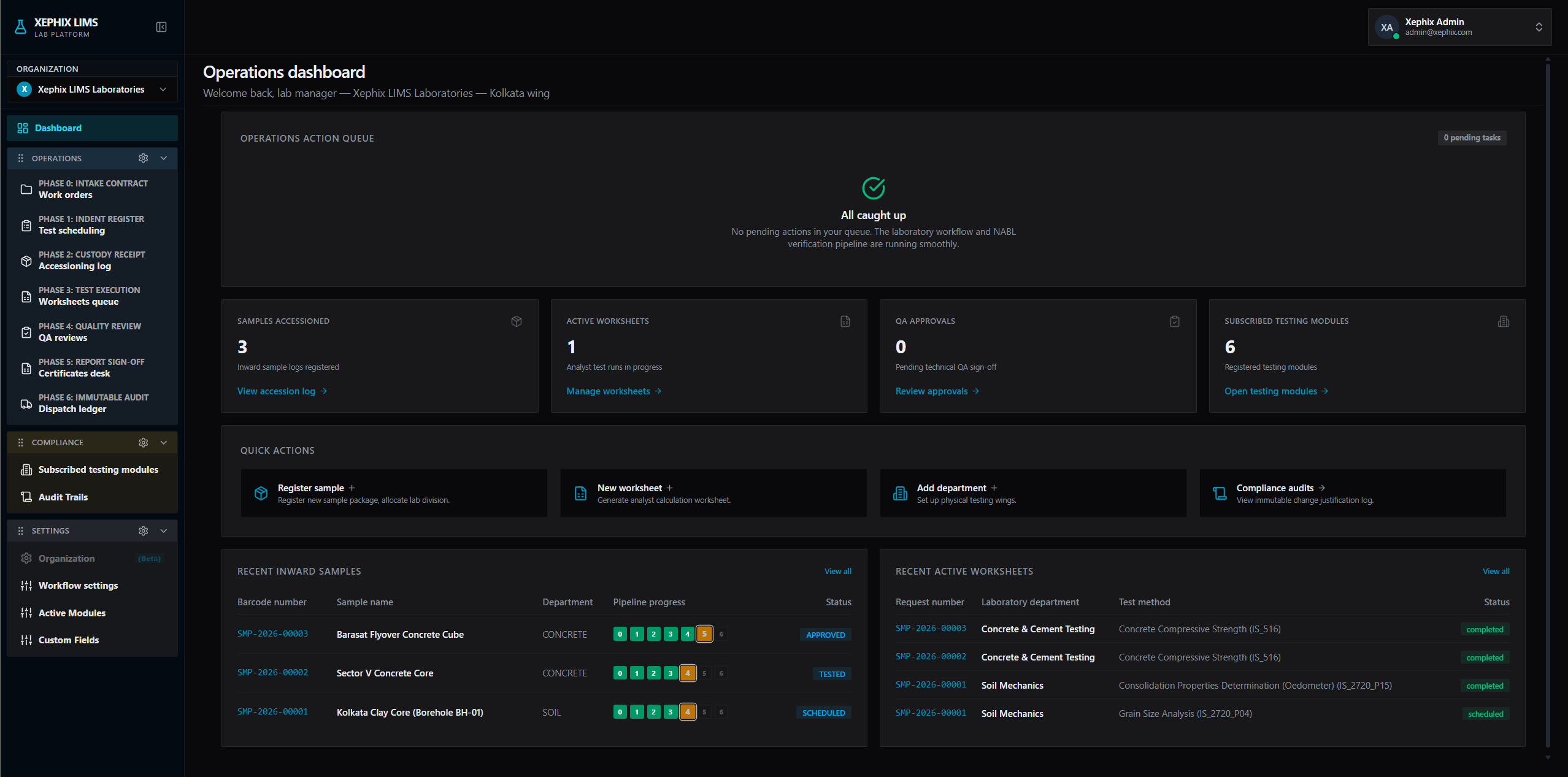Open Phase 1 Test scheduling
This screenshot has width=1568, height=777.
92,224
